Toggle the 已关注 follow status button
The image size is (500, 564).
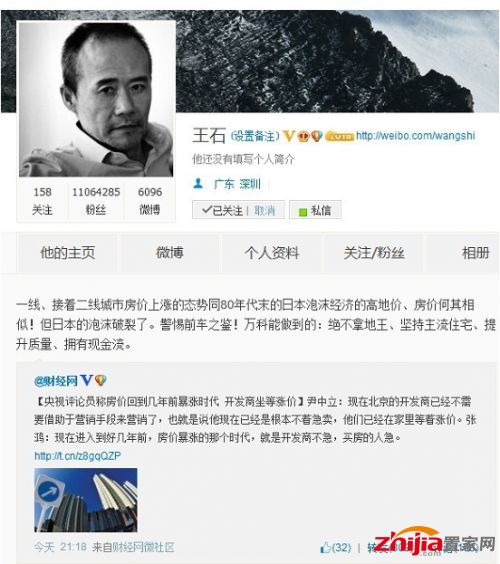[x=222, y=210]
